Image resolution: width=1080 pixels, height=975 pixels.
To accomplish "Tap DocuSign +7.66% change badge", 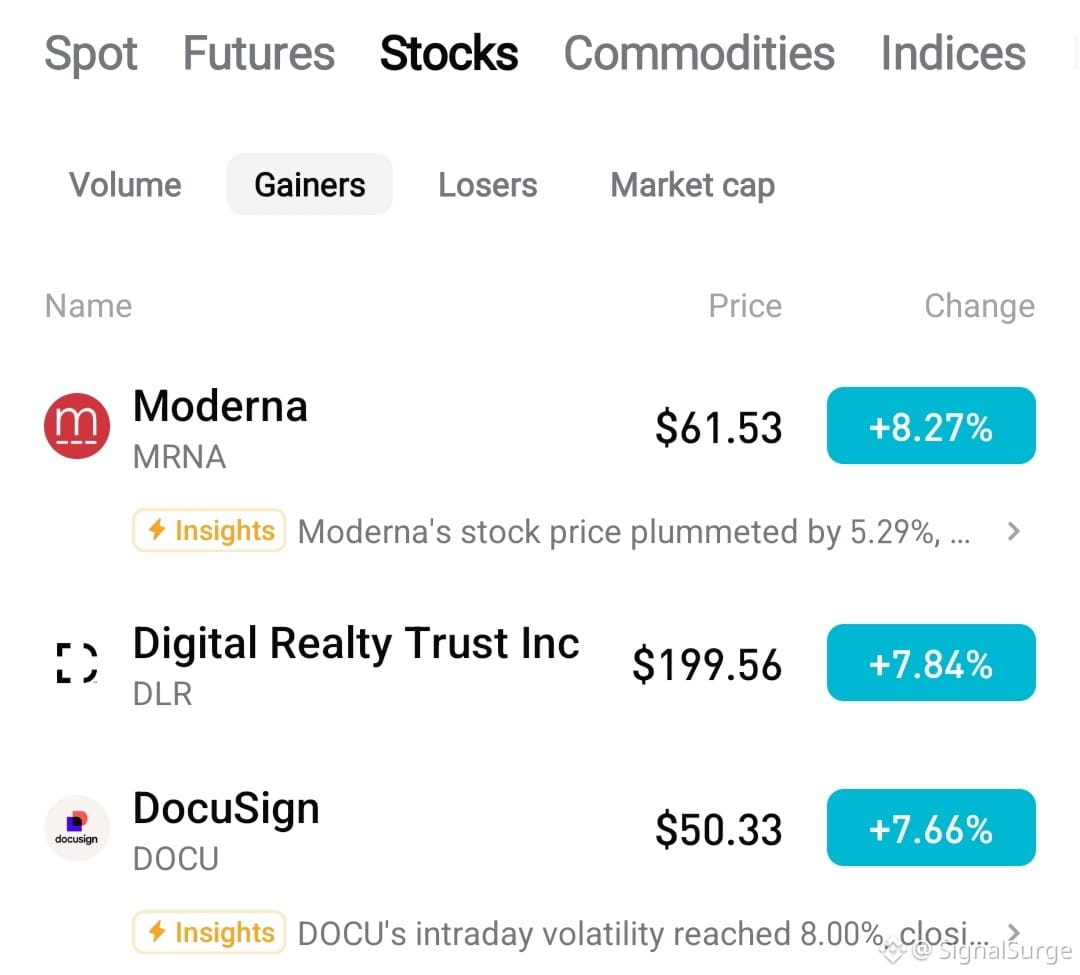I will pos(931,828).
